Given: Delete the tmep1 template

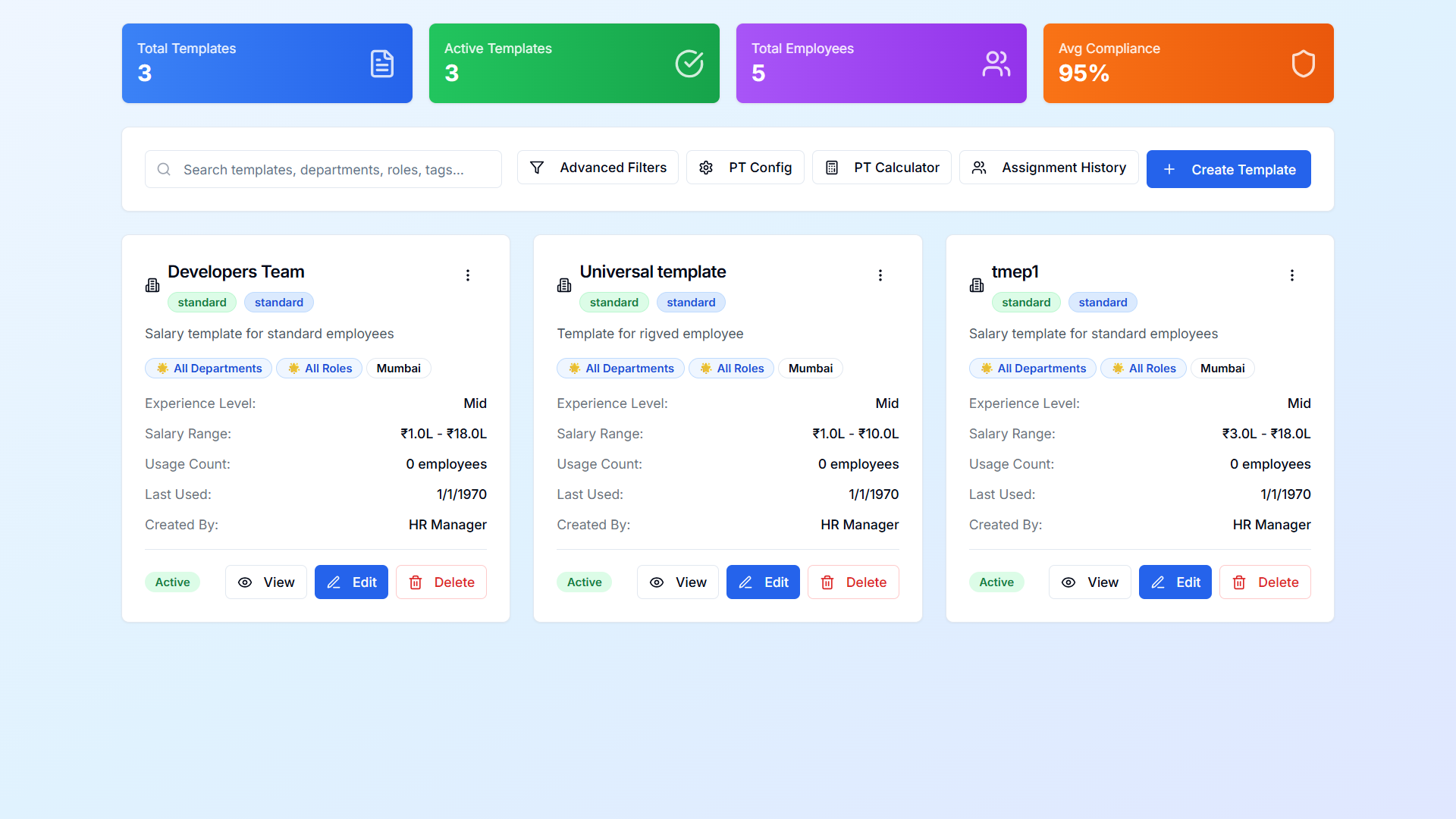Looking at the screenshot, I should tap(1265, 582).
